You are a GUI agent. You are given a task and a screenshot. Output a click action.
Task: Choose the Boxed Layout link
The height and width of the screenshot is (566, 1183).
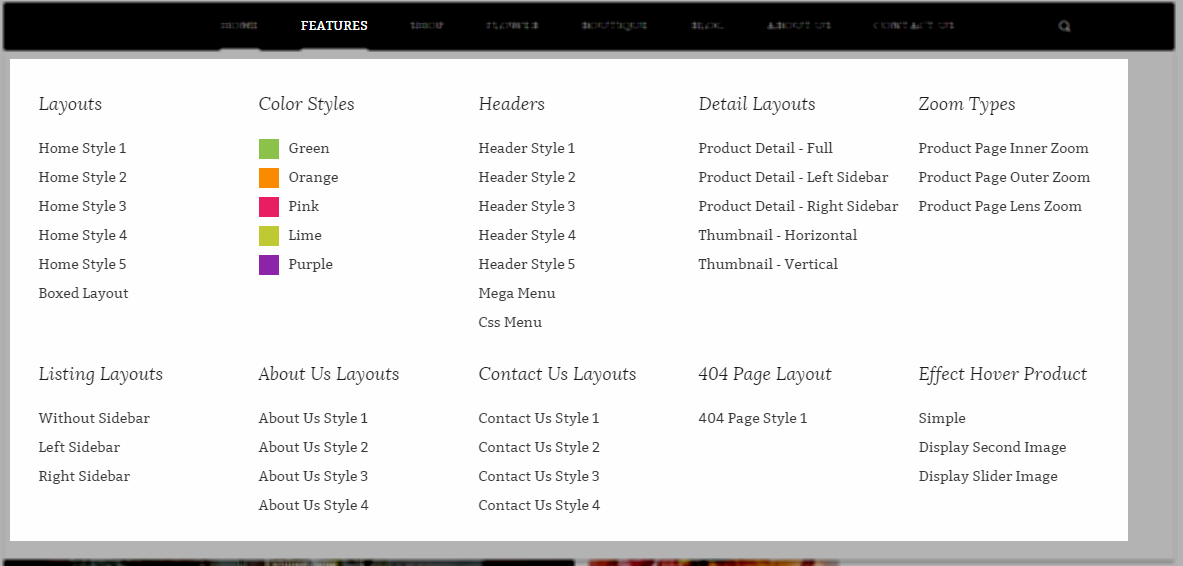[x=83, y=293]
